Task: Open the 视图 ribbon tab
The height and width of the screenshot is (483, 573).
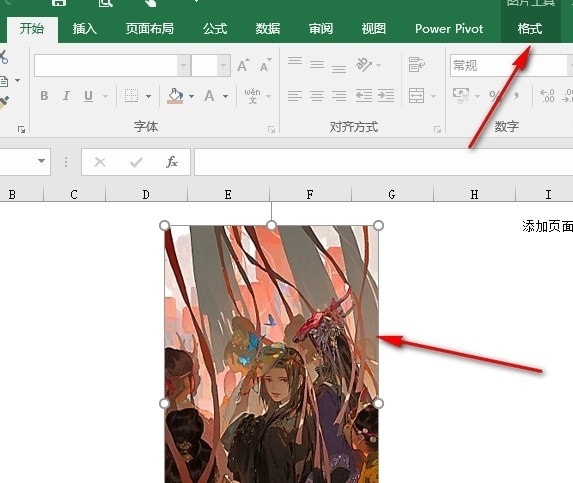Action: coord(373,28)
